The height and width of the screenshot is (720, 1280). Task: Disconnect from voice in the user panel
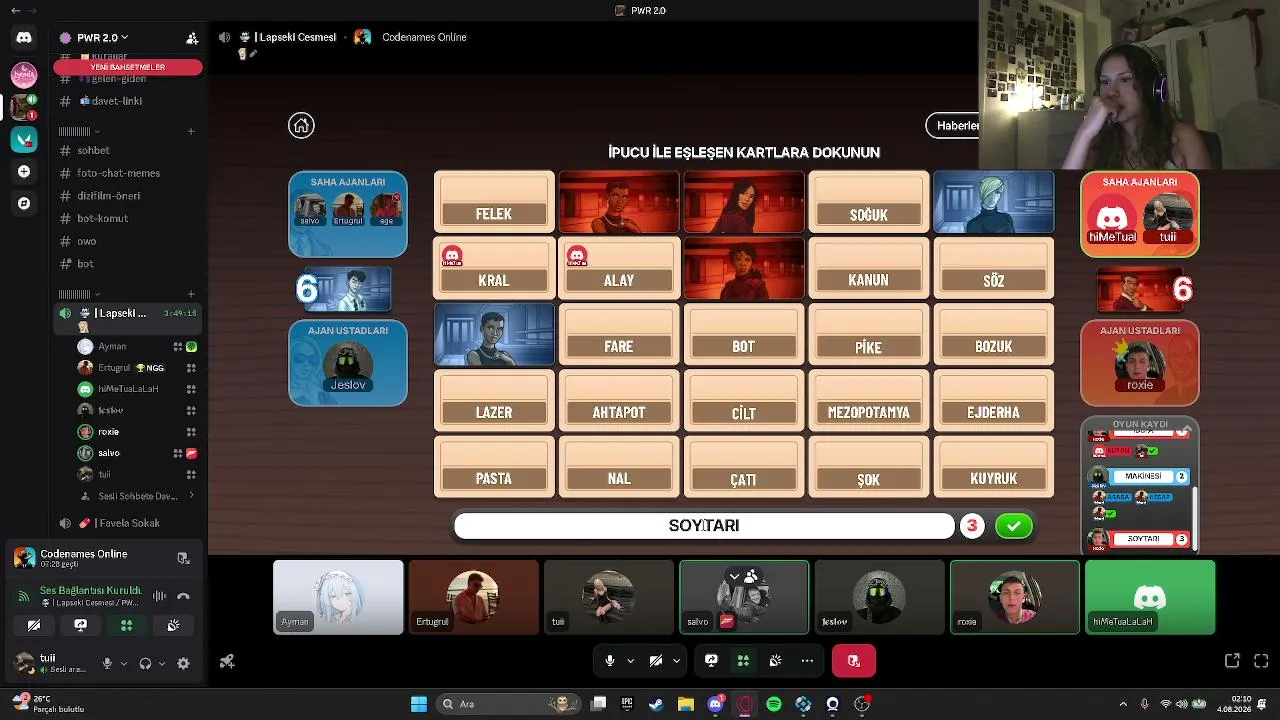pos(183,596)
